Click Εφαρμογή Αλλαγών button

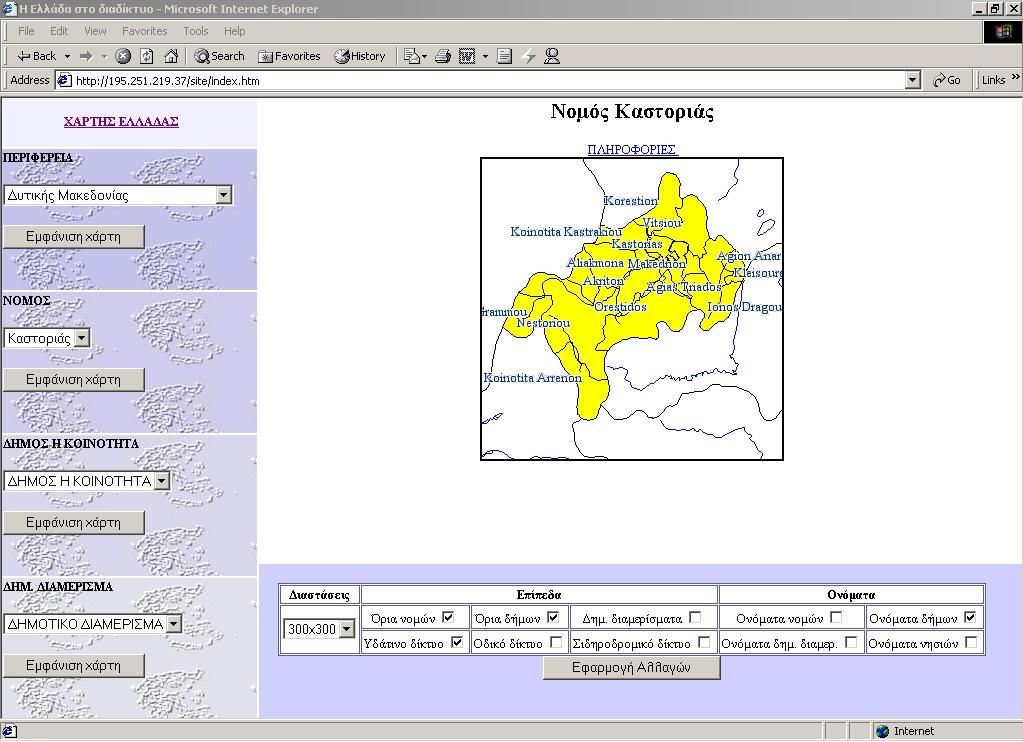(632, 668)
